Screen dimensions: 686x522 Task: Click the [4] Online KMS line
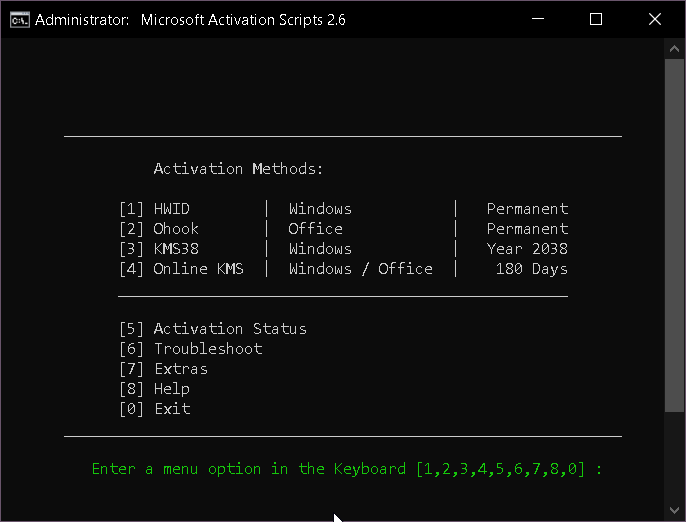tap(344, 269)
